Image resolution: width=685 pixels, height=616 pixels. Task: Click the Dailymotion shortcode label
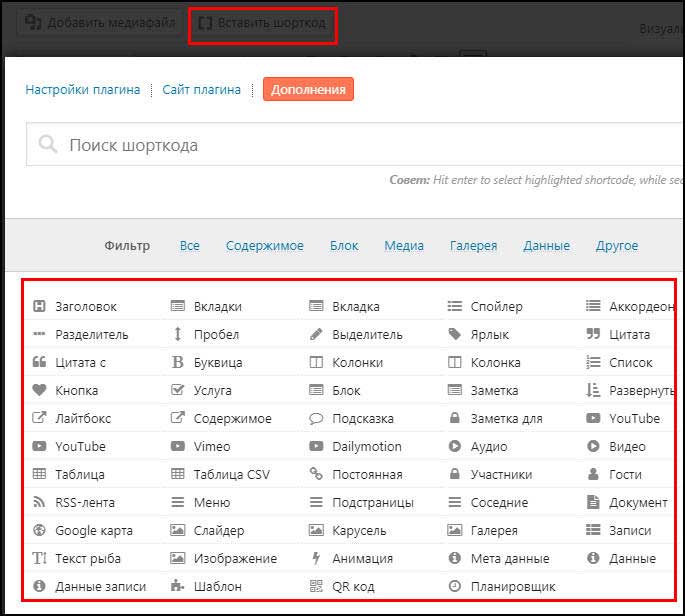pos(367,446)
